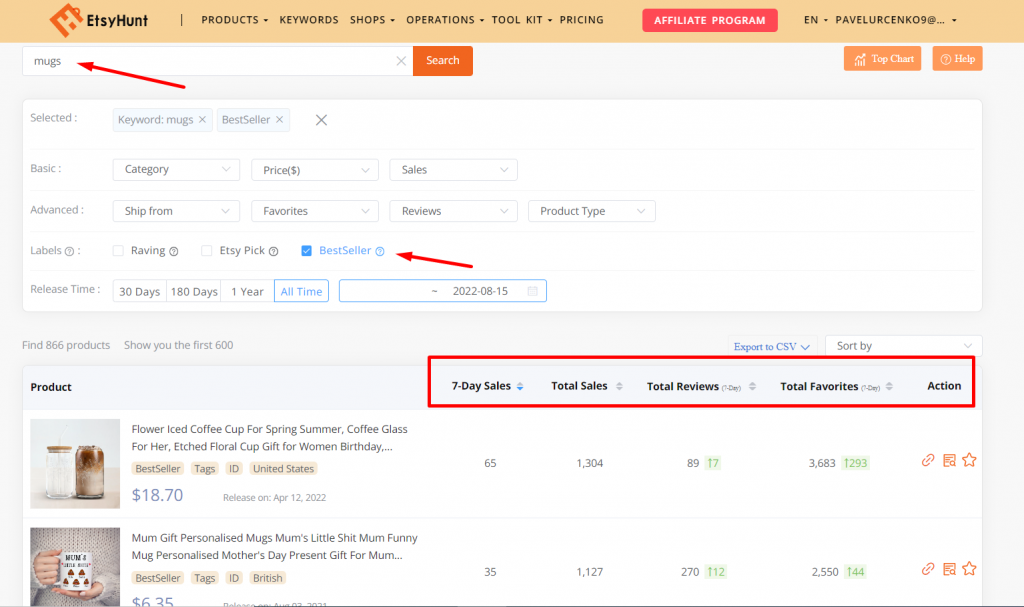Click the Flower Iced Coffee Cup thumbnail
The width and height of the screenshot is (1024, 607).
point(75,463)
